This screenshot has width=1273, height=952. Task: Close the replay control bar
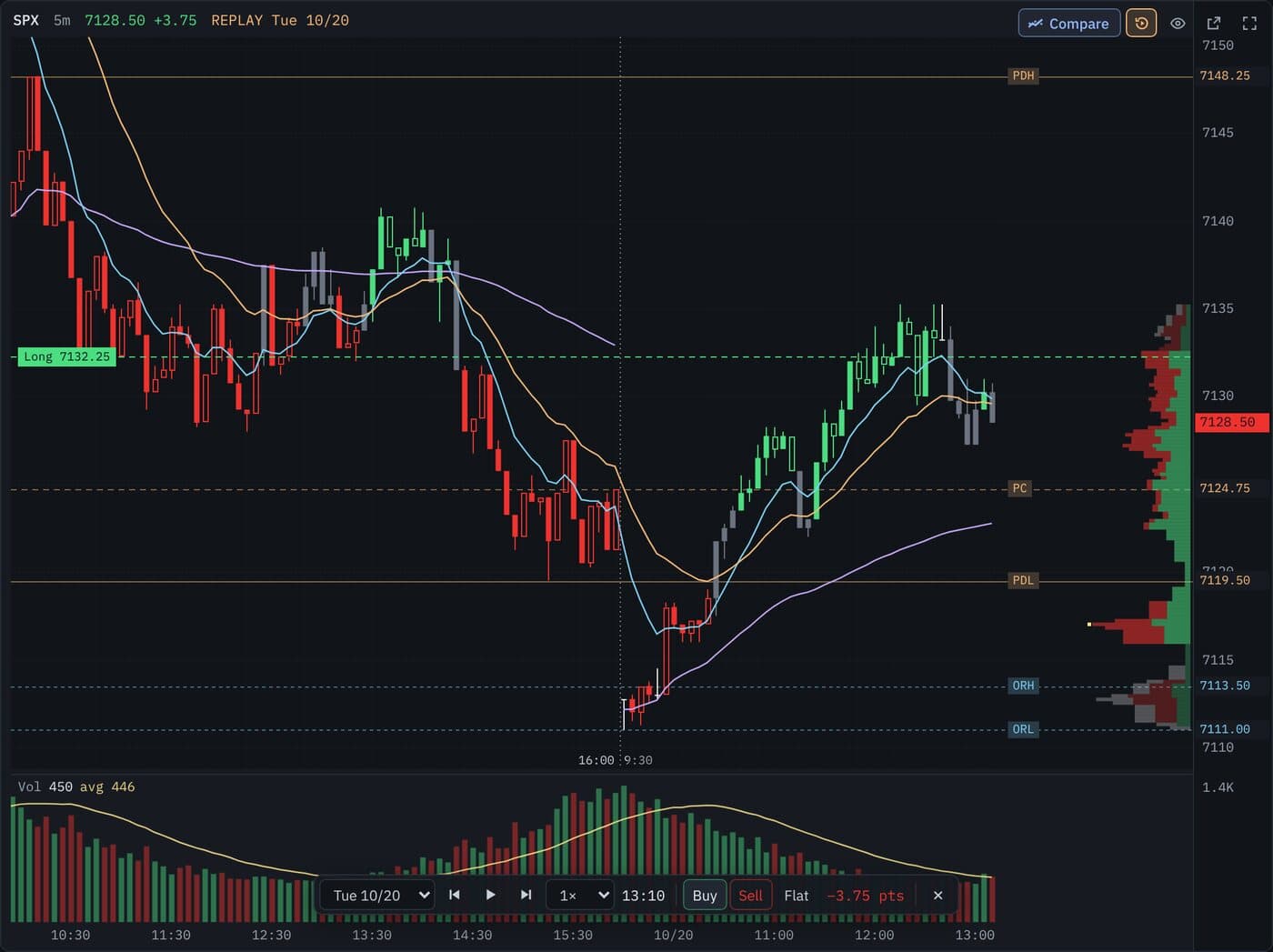point(937,896)
